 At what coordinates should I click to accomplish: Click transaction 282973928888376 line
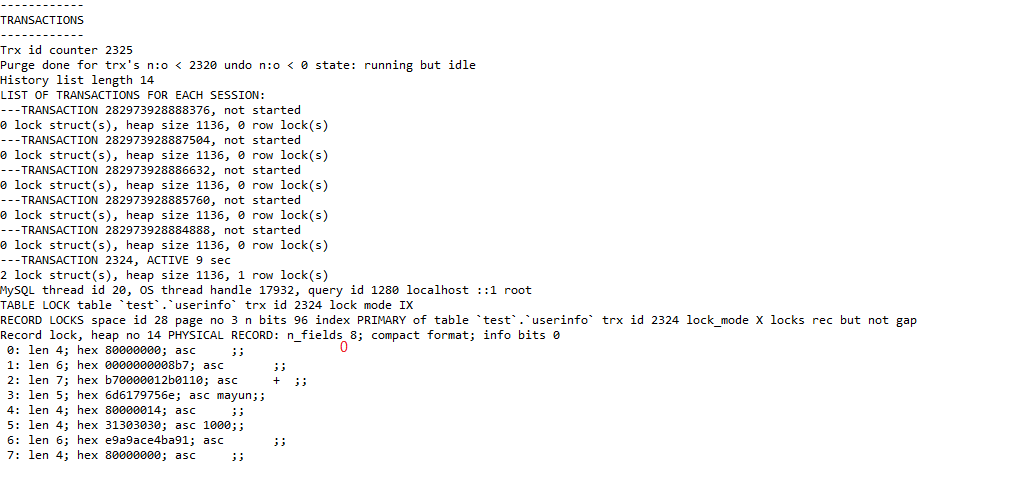(150, 110)
